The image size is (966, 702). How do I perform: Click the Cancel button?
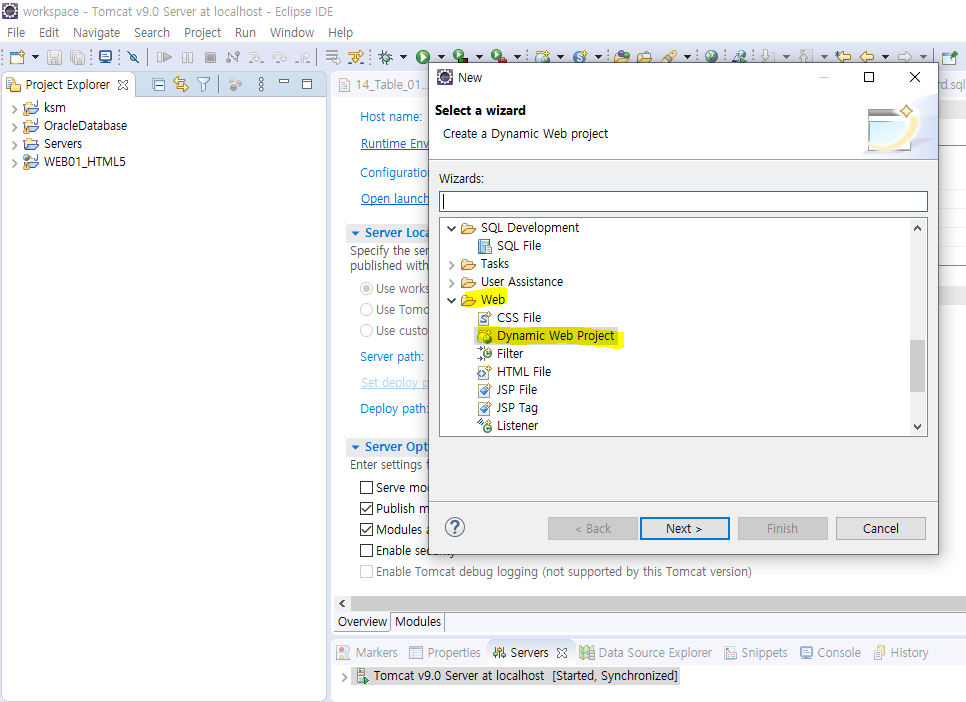click(x=880, y=528)
